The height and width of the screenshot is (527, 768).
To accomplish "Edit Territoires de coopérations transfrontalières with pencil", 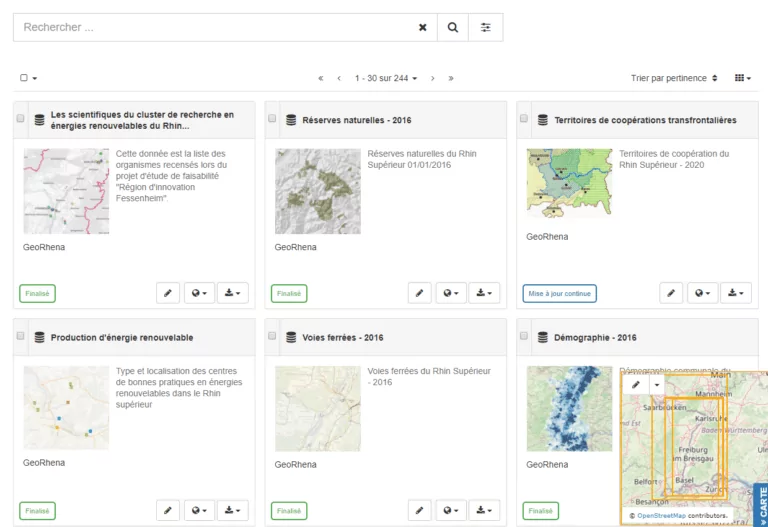I will [672, 293].
